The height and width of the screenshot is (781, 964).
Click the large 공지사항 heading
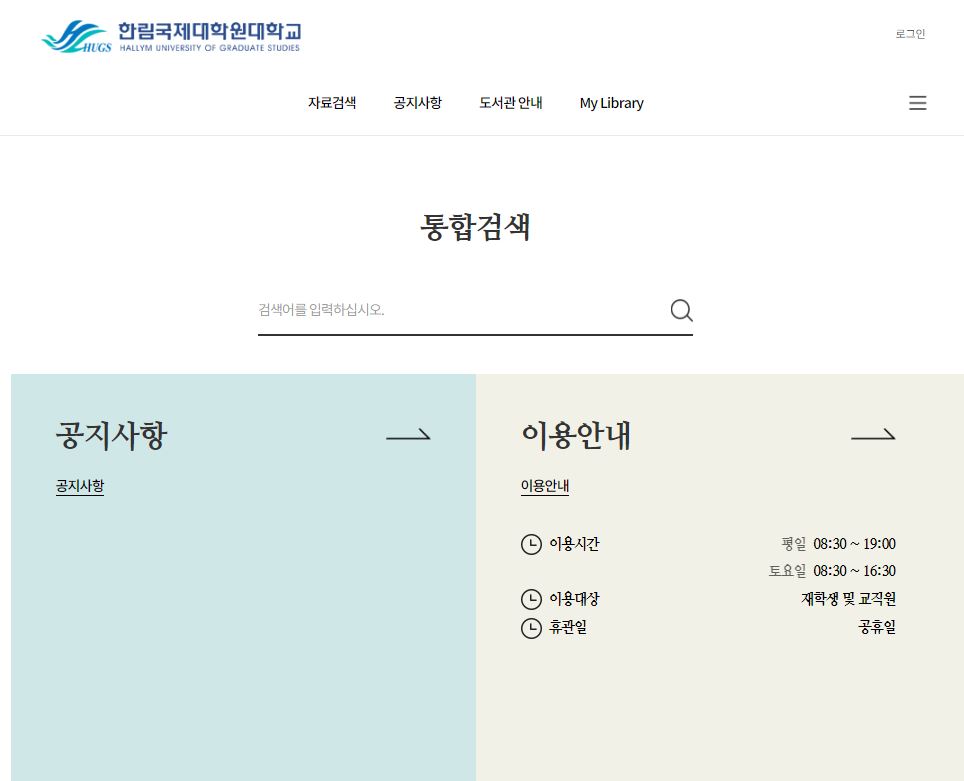111,435
